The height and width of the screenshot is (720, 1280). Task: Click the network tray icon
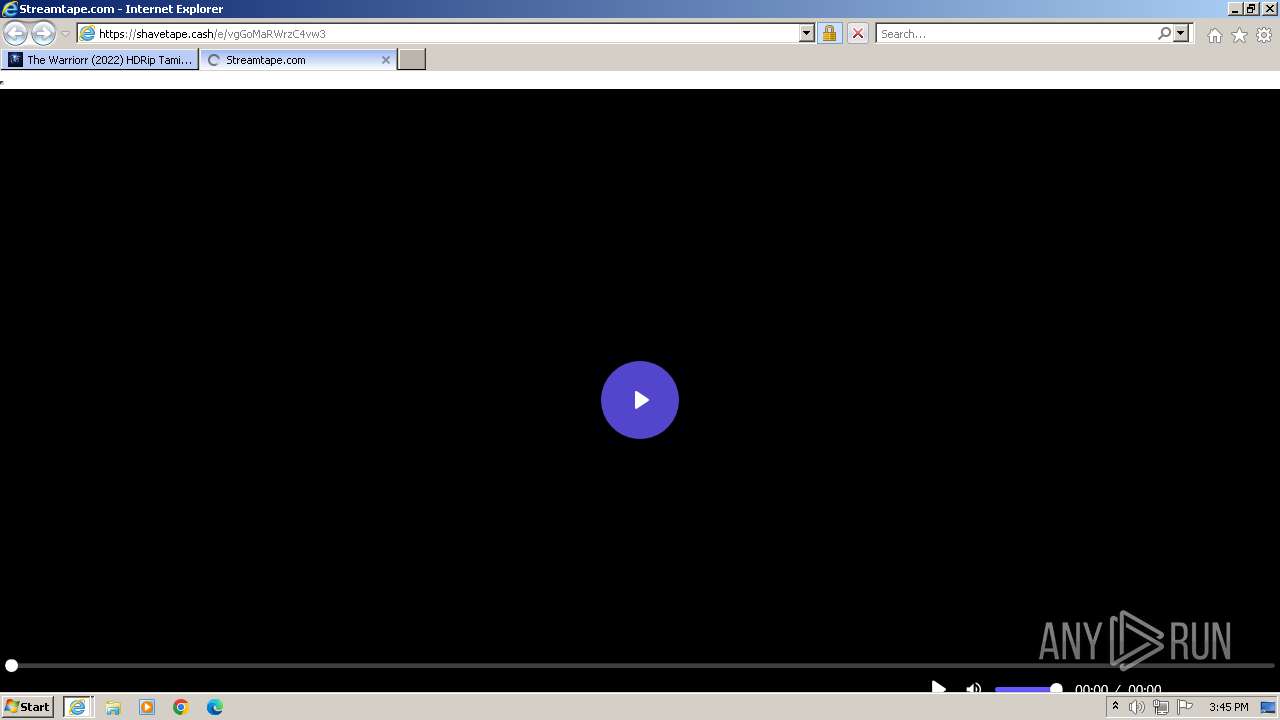click(1161, 707)
